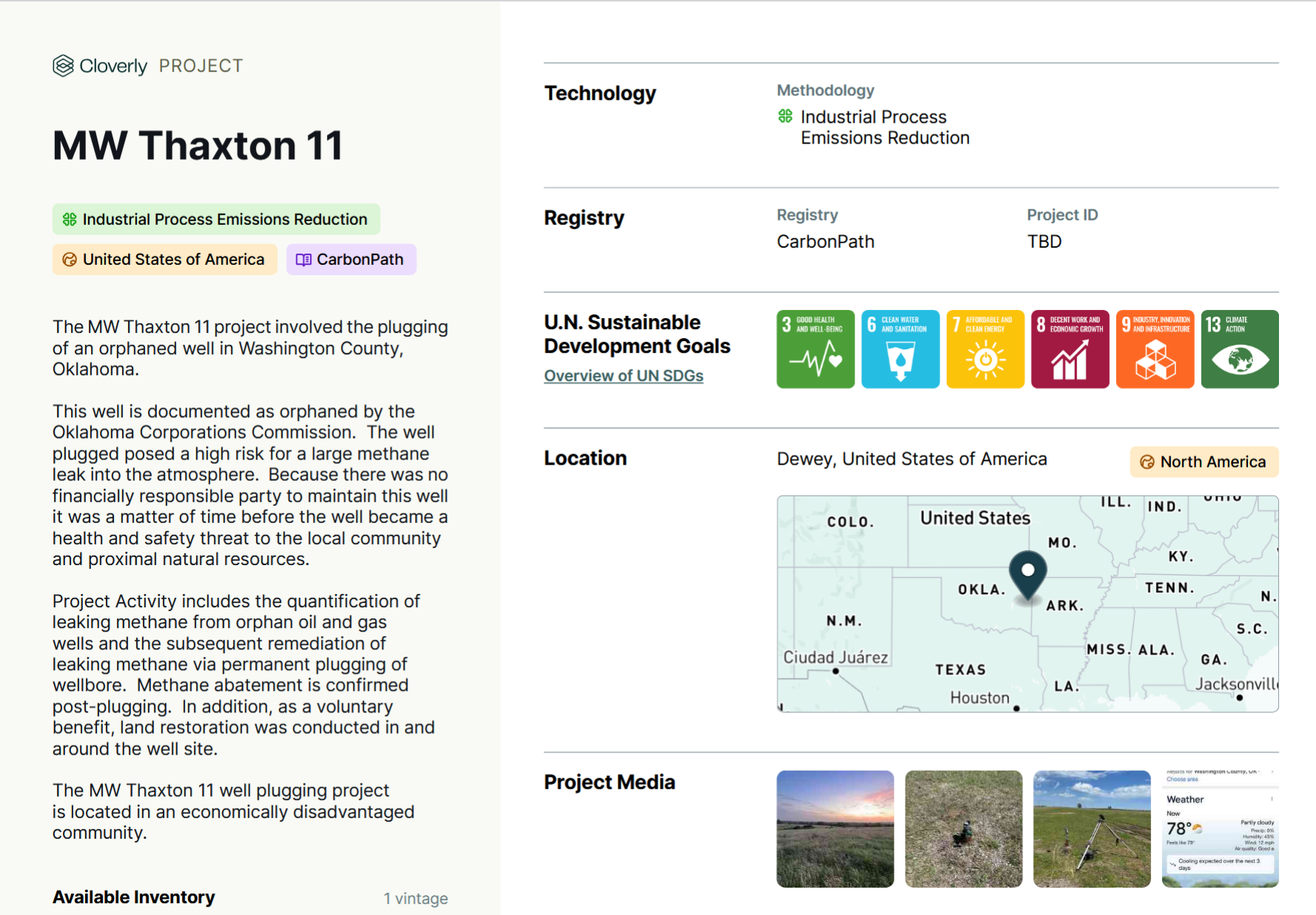Open the Overview of UN SDGs link
Screen dimensions: 1316x915
624,376
